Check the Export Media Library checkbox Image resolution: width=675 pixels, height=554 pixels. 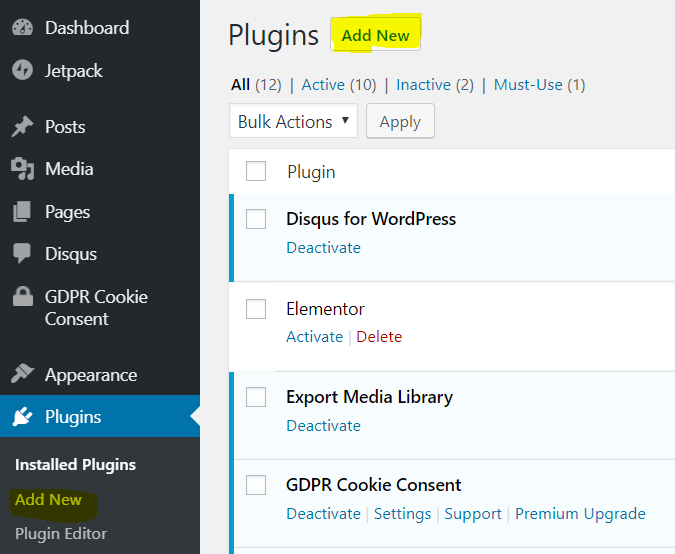tap(256, 397)
